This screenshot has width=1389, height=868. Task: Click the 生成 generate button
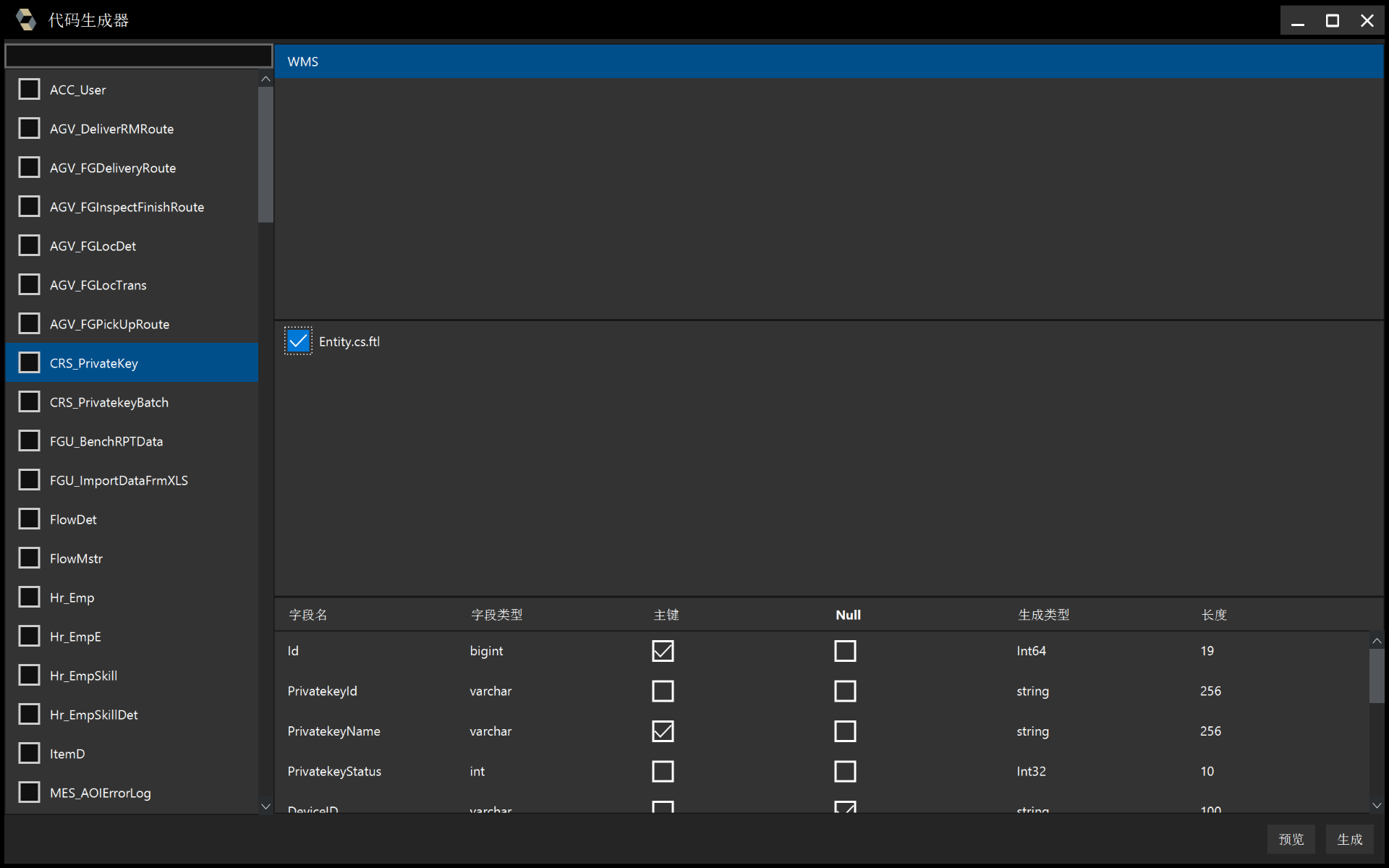pos(1350,839)
